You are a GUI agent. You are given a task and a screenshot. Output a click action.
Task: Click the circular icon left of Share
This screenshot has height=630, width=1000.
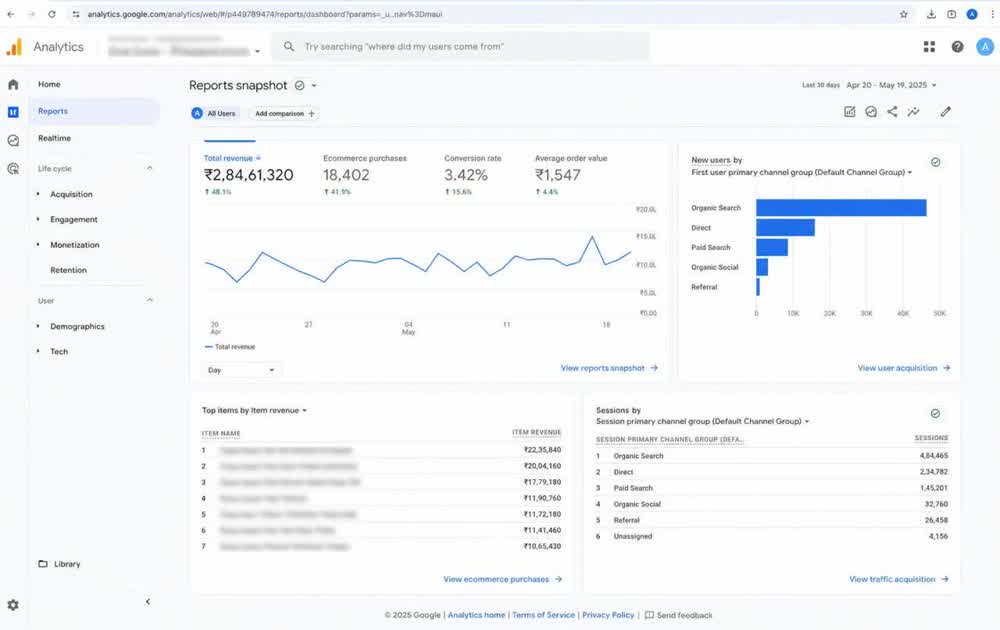pos(871,112)
